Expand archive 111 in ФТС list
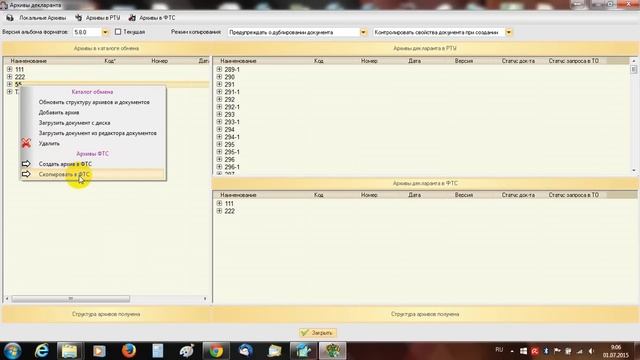Screen dimensions: 640x360 tap(219, 203)
